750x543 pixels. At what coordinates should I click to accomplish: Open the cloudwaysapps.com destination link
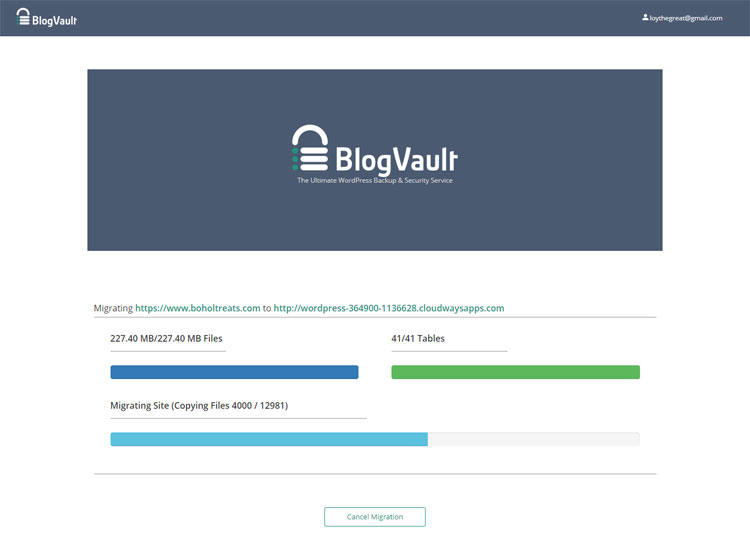pyautogui.click(x=388, y=308)
